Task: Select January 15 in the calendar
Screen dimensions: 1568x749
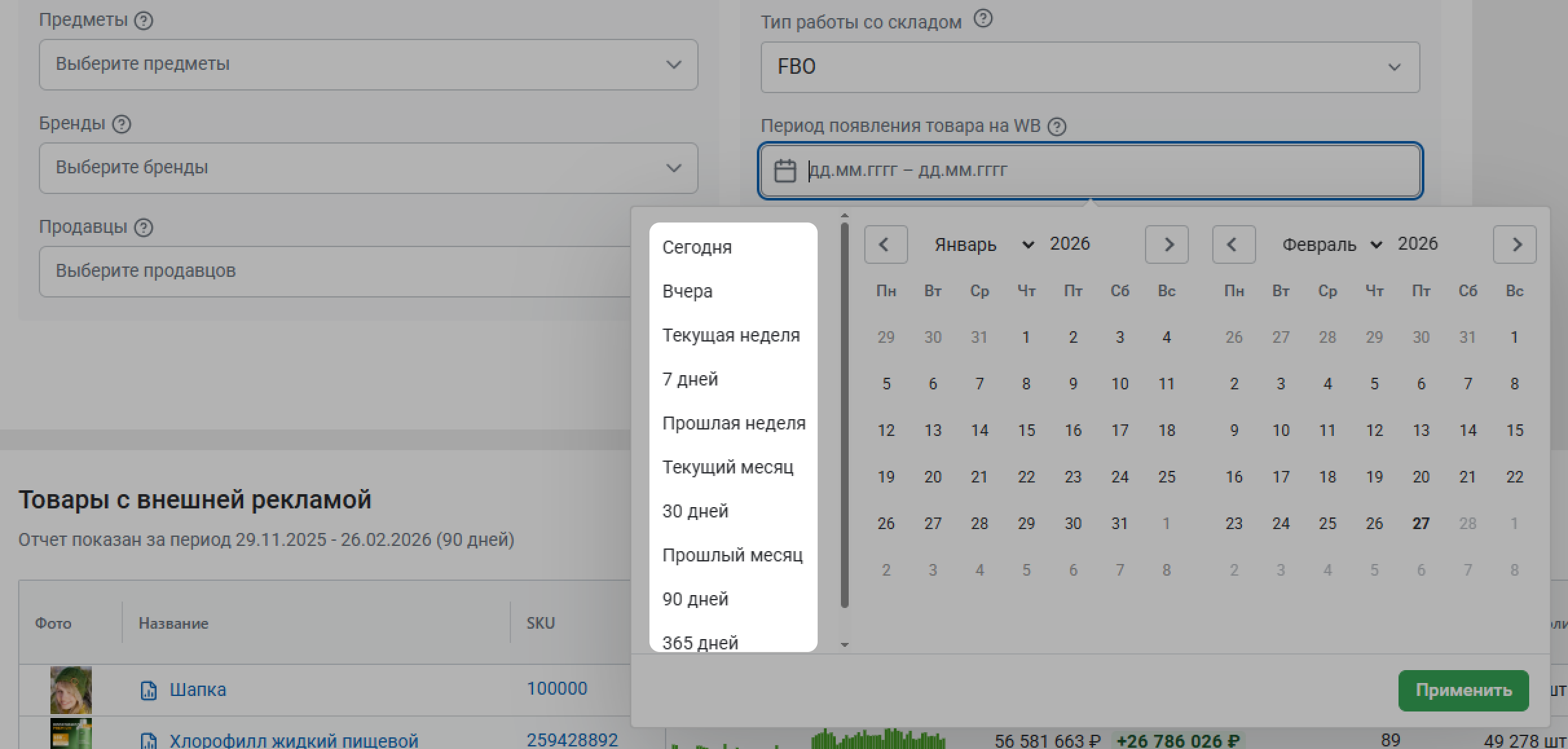Action: coord(1027,431)
